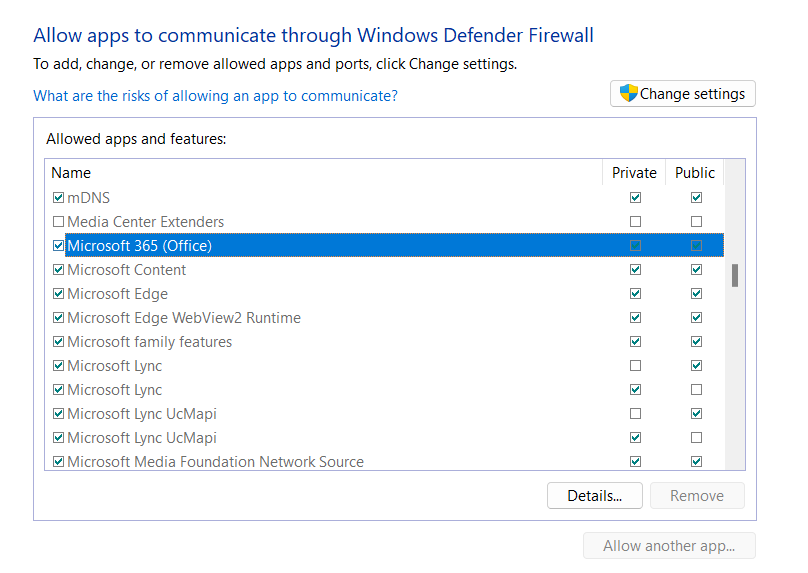808x573 pixels.
Task: Click the Private column header
Action: tap(634, 173)
